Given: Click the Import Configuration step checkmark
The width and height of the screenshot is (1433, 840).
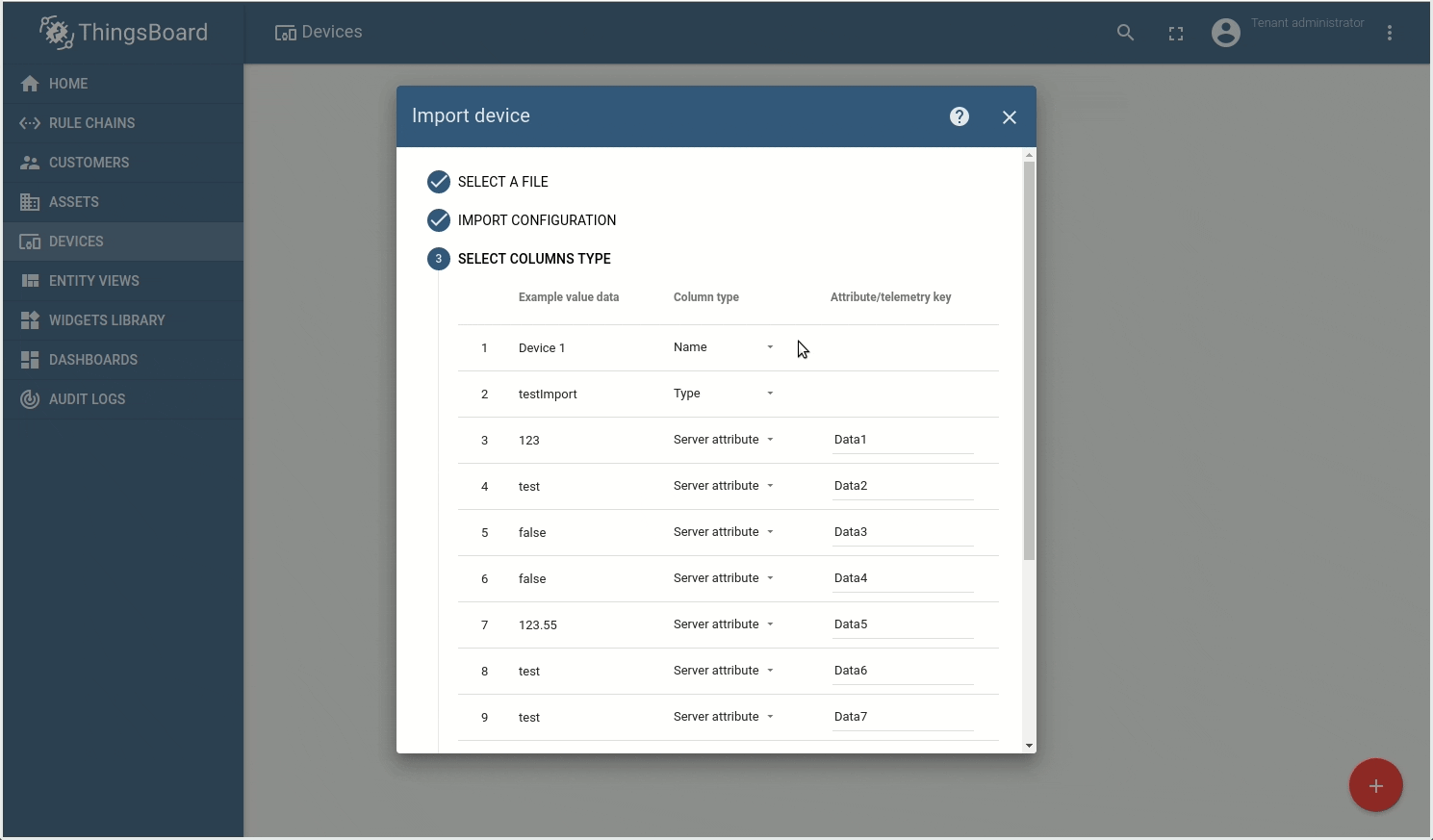Looking at the screenshot, I should pos(439,220).
